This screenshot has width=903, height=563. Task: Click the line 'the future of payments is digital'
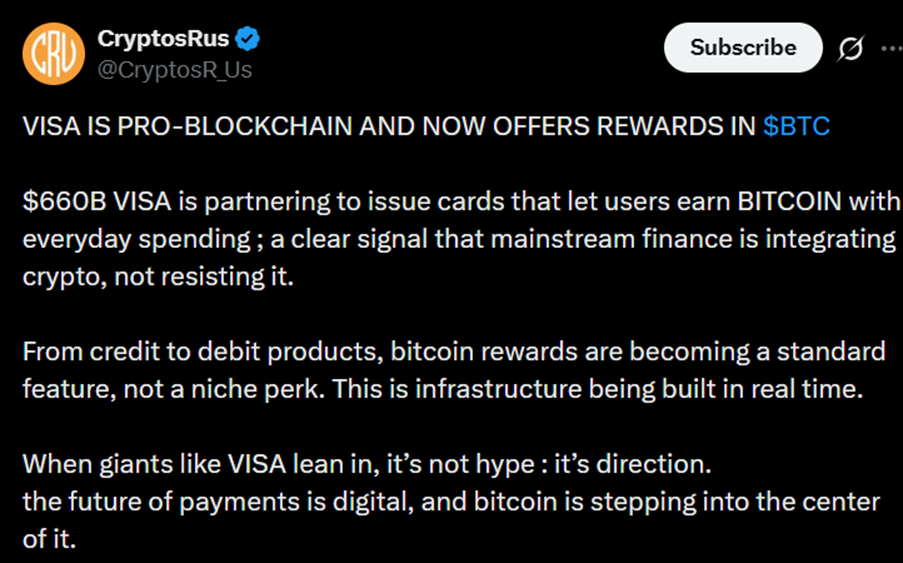point(451,501)
